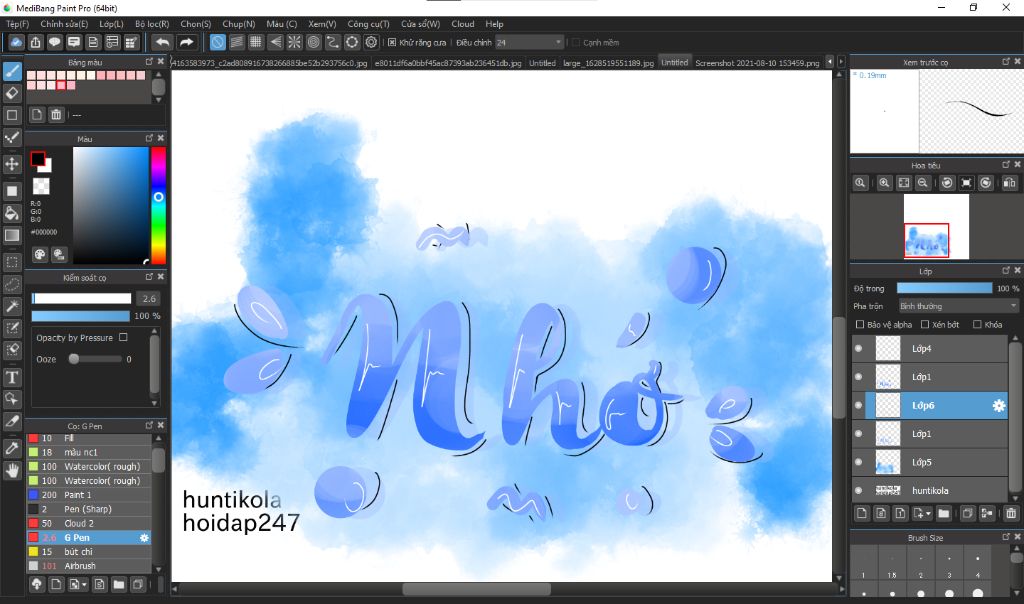Enable Opacity by Pressure checkbox

(123, 338)
